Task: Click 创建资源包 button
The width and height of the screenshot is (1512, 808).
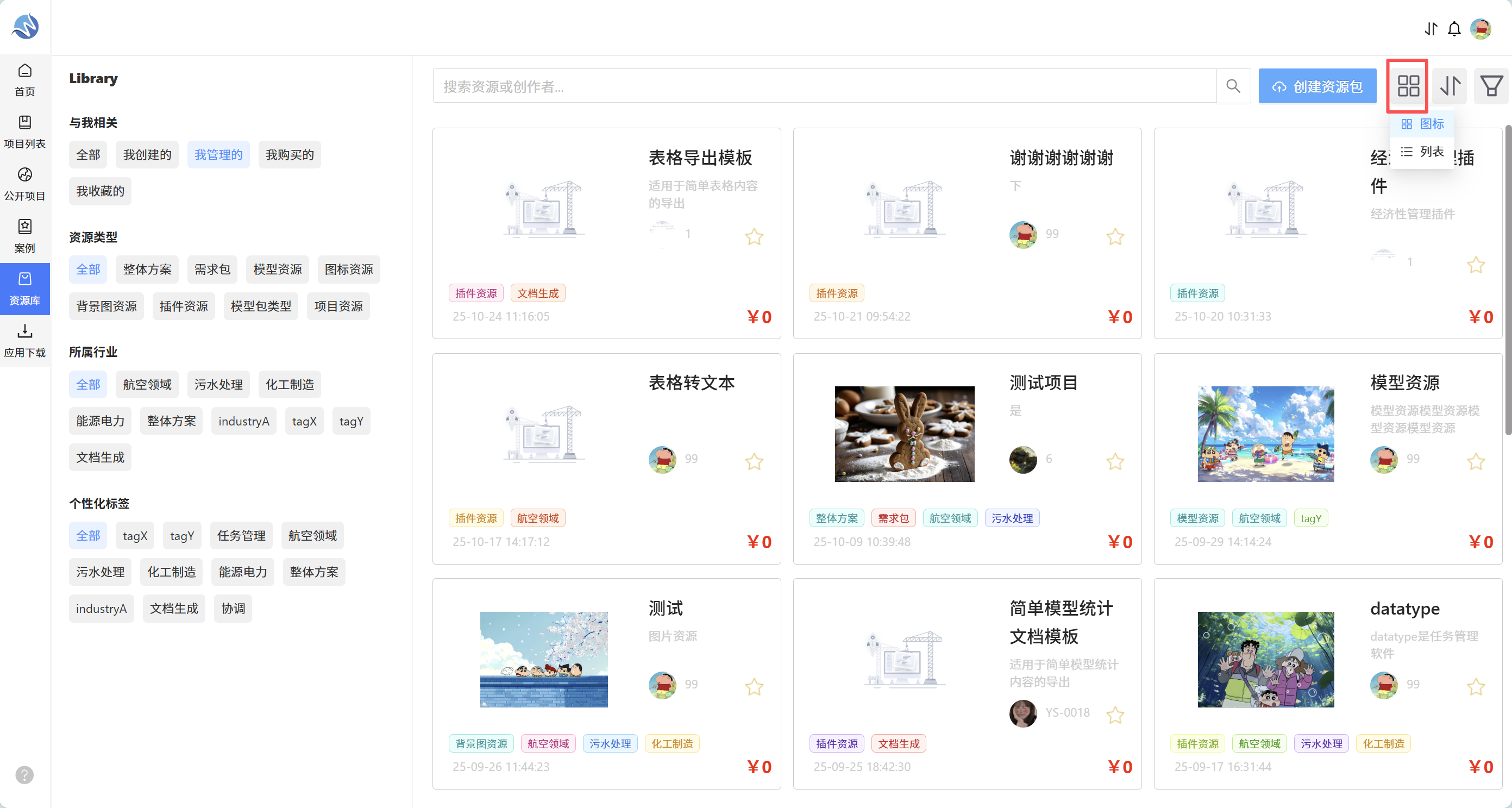Action: coord(1317,86)
